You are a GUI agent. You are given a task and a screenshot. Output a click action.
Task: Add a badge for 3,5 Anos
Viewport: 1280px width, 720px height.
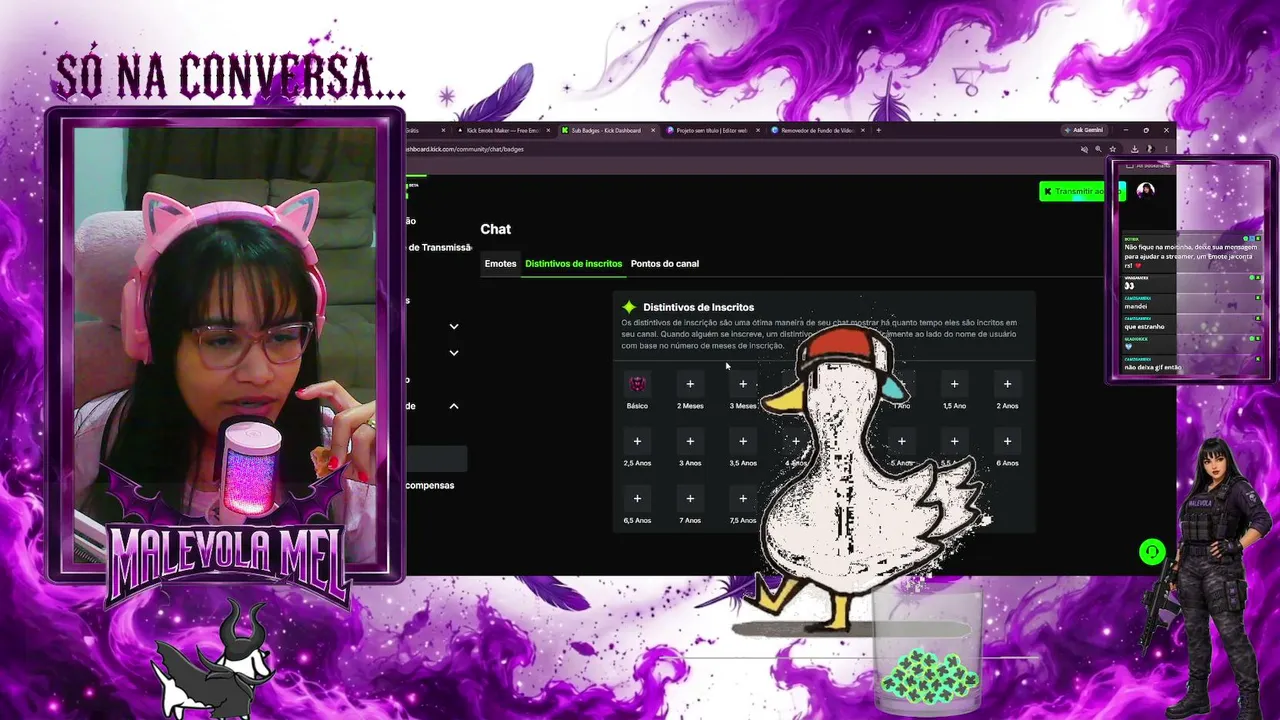click(x=743, y=441)
